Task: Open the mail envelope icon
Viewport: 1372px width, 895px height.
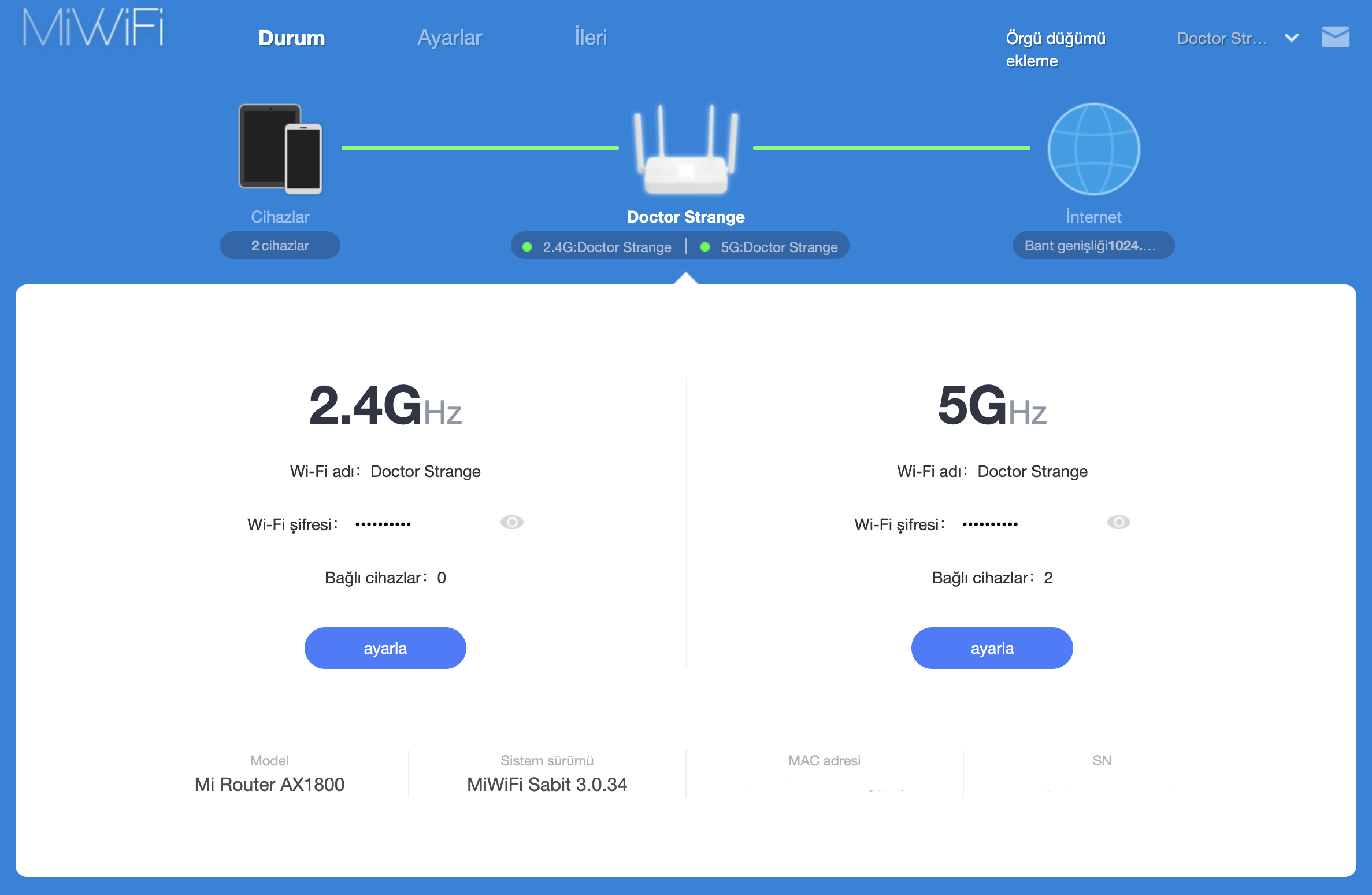Action: click(x=1335, y=37)
